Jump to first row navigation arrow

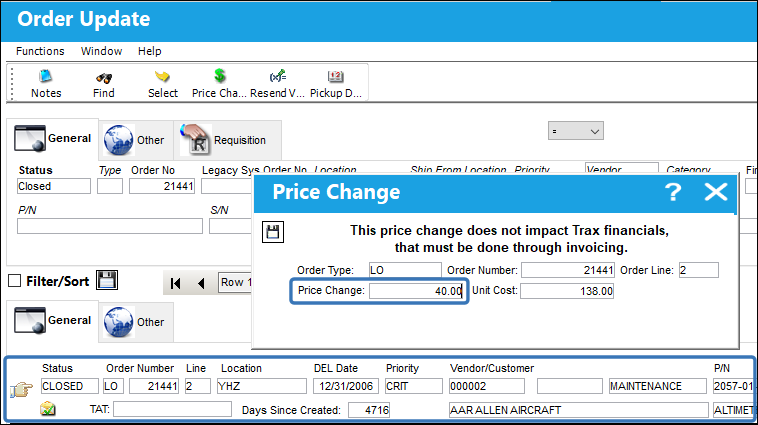coord(175,283)
